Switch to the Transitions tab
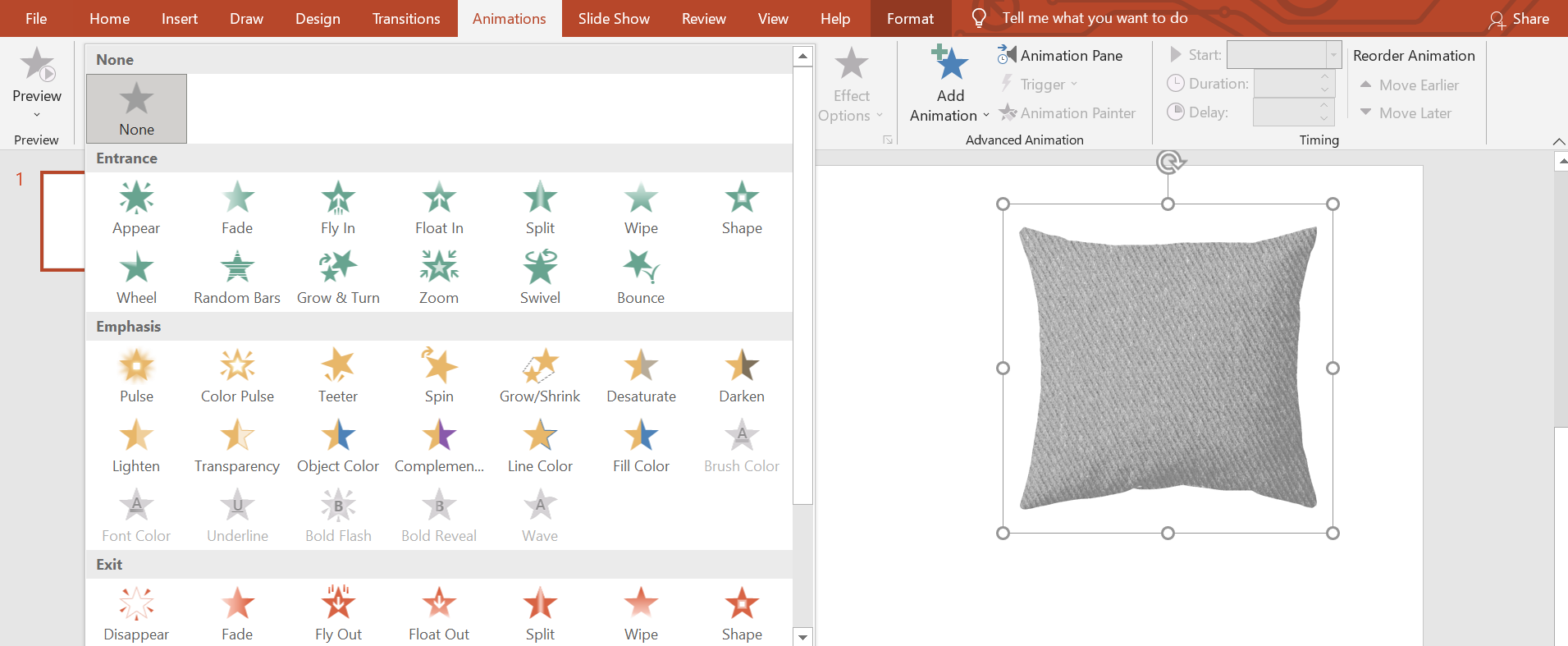1568x646 pixels. point(406,18)
